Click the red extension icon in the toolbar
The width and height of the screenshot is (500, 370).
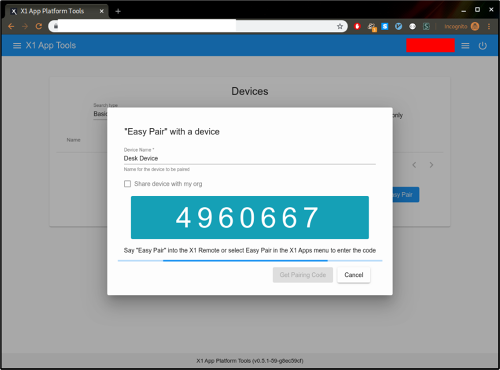click(x=357, y=26)
